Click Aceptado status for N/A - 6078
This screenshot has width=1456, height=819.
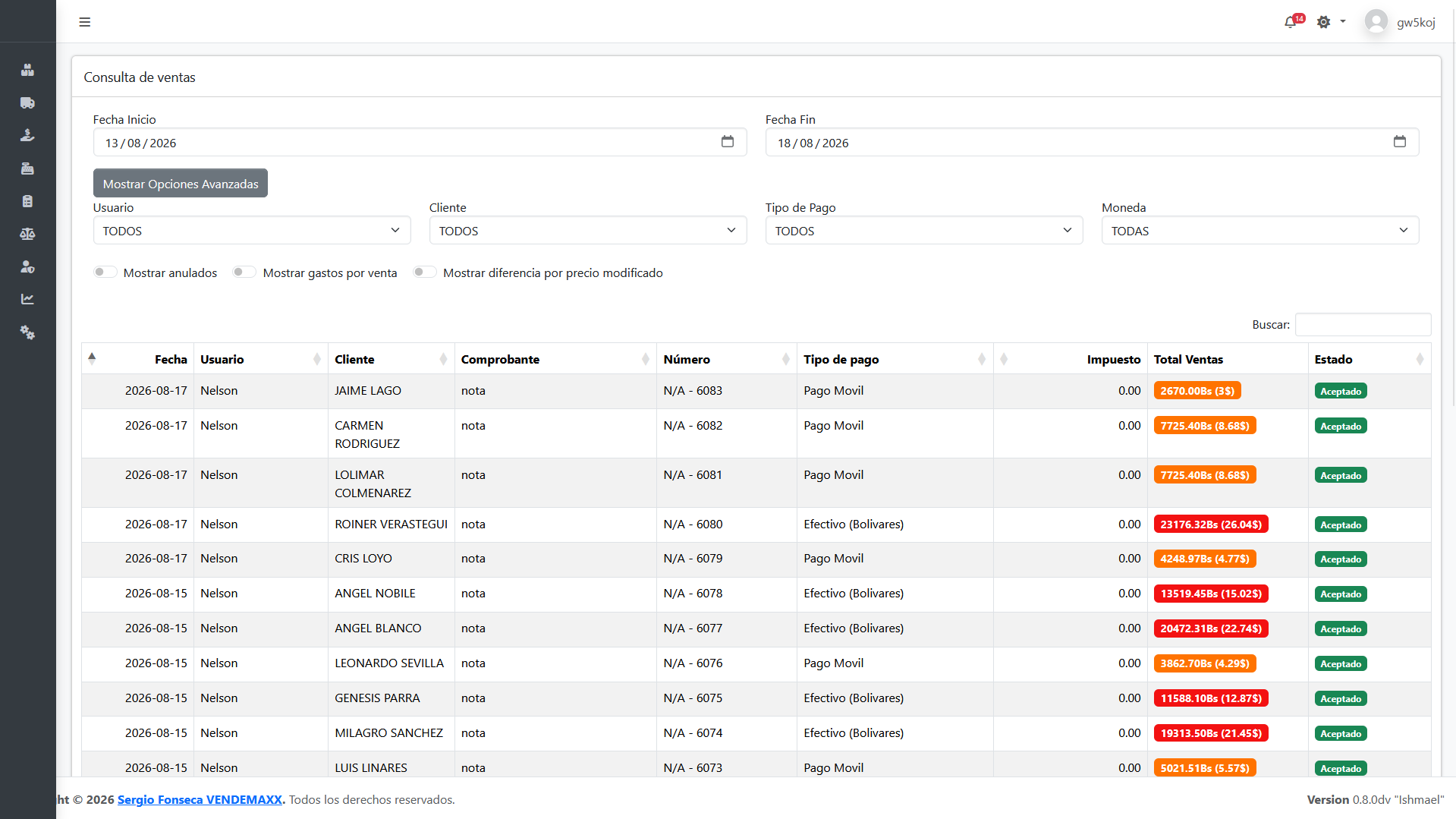tap(1340, 594)
